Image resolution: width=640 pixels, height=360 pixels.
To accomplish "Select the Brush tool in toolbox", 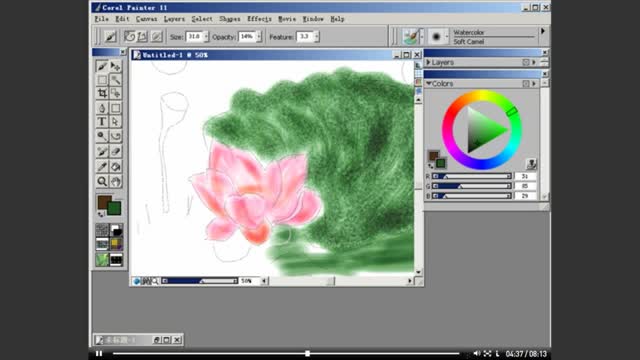I will [x=102, y=66].
